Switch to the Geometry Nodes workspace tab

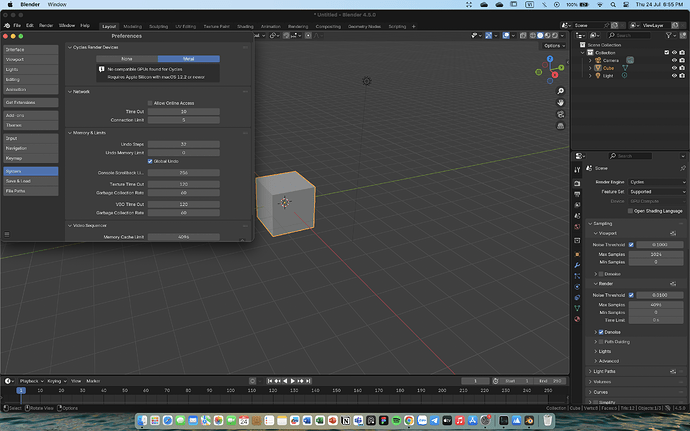364,26
